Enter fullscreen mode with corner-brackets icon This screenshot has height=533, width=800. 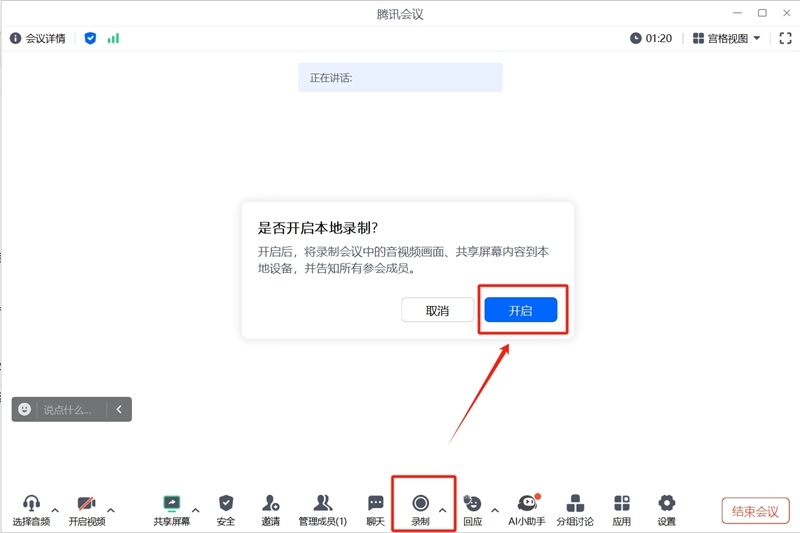(785, 38)
